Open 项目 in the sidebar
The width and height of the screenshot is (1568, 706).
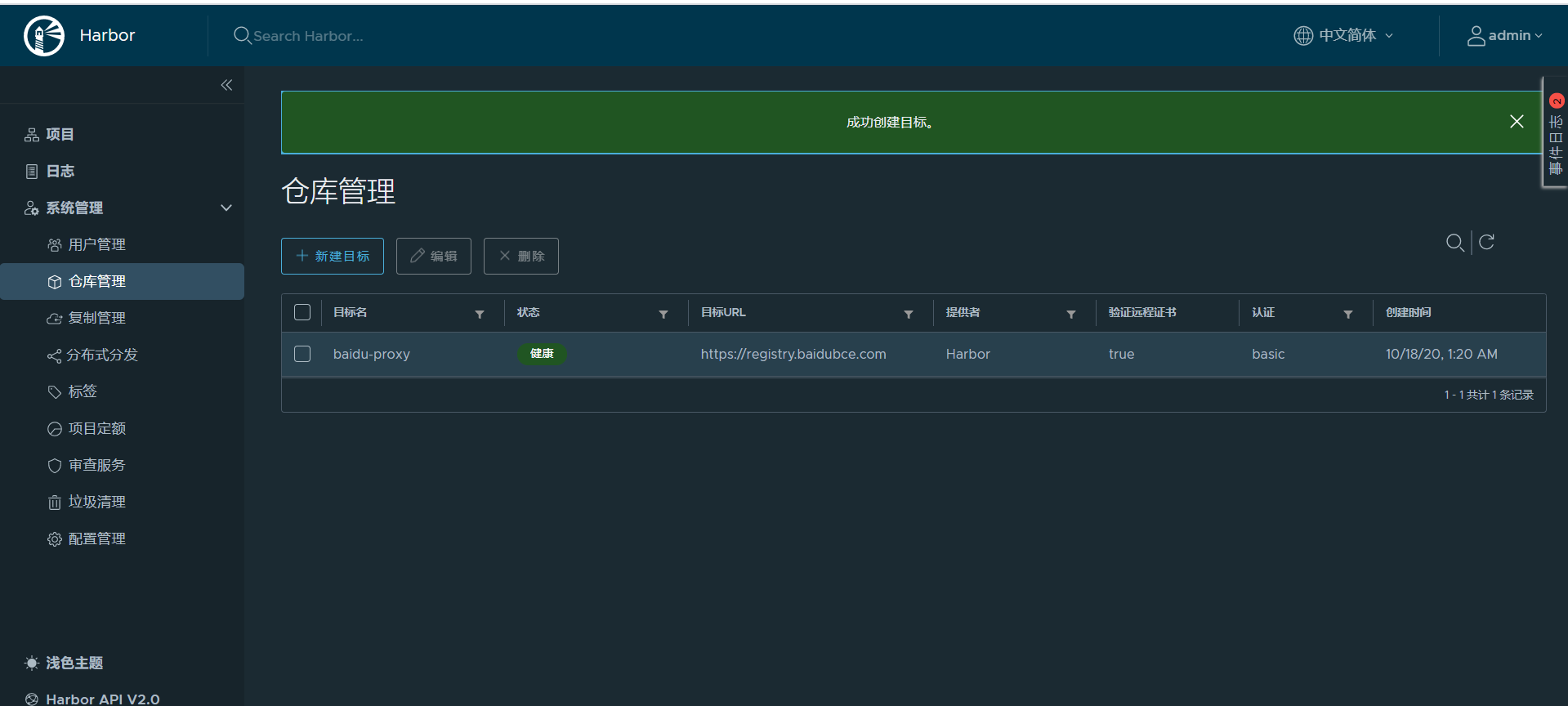(x=60, y=134)
